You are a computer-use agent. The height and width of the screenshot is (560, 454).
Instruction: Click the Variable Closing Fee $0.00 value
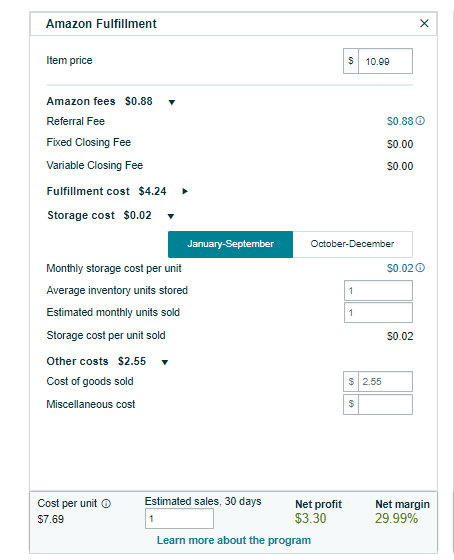(x=400, y=166)
